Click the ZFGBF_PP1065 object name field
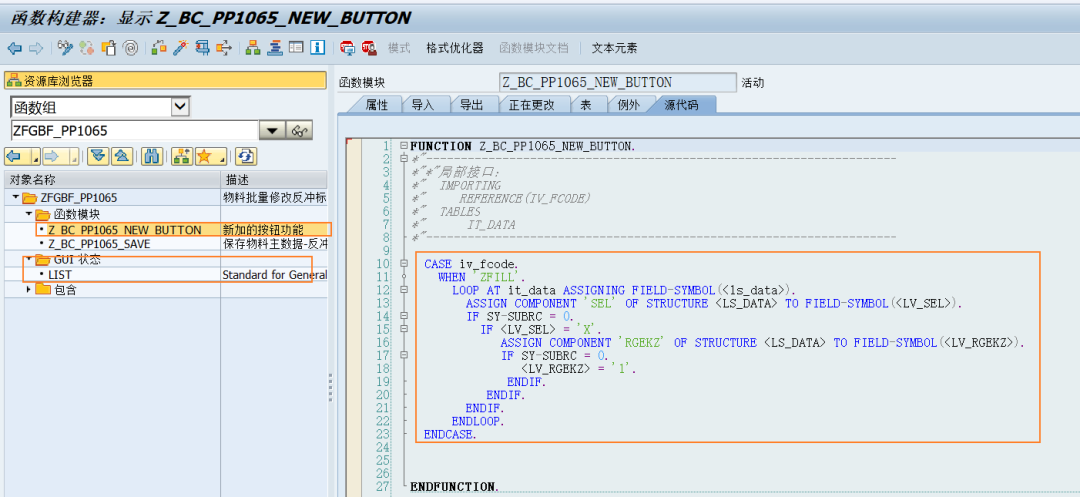The height and width of the screenshot is (497, 1080). (134, 130)
